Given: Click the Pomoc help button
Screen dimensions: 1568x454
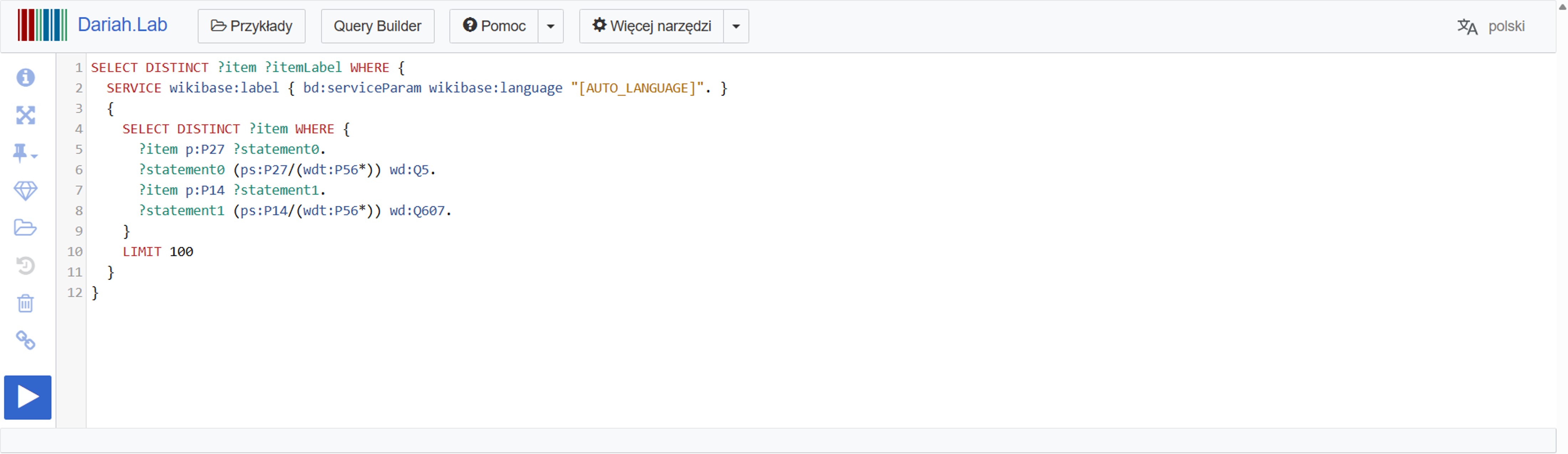Looking at the screenshot, I should tap(494, 26).
